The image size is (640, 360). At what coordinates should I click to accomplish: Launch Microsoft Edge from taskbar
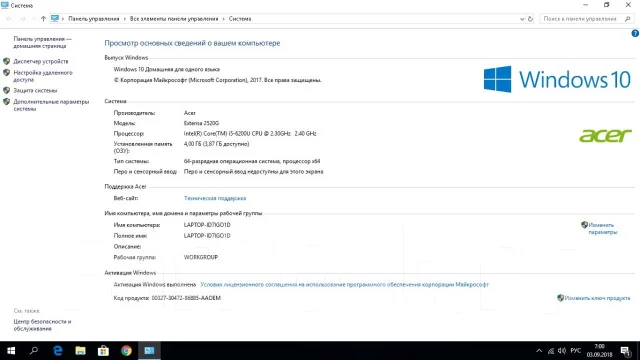point(58,351)
